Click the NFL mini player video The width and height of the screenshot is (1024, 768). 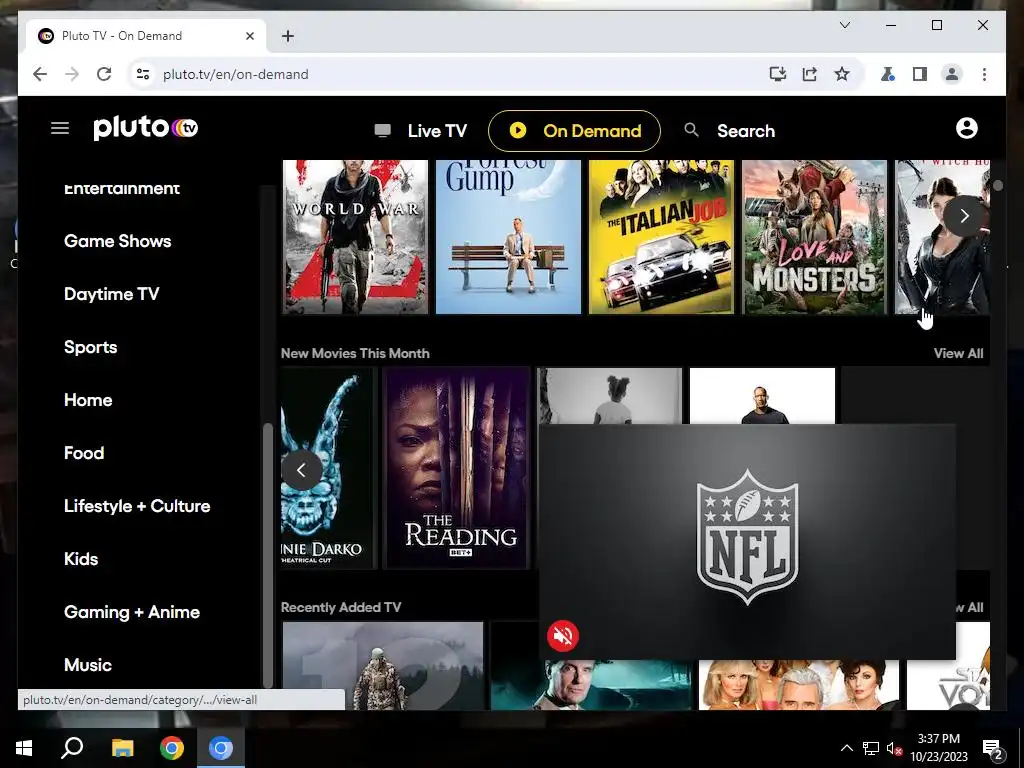[x=747, y=541]
